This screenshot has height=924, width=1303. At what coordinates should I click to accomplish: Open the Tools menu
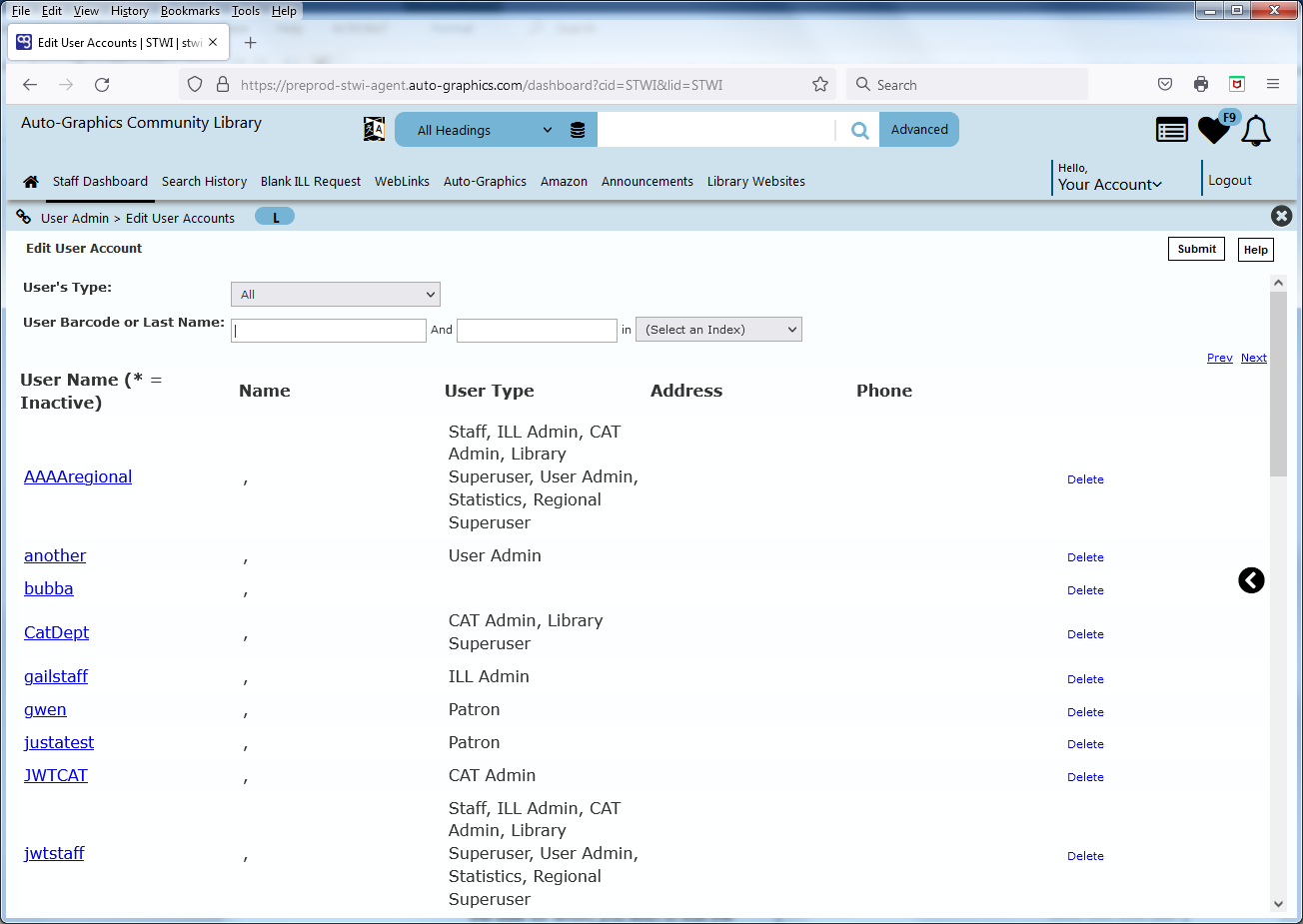(246, 11)
